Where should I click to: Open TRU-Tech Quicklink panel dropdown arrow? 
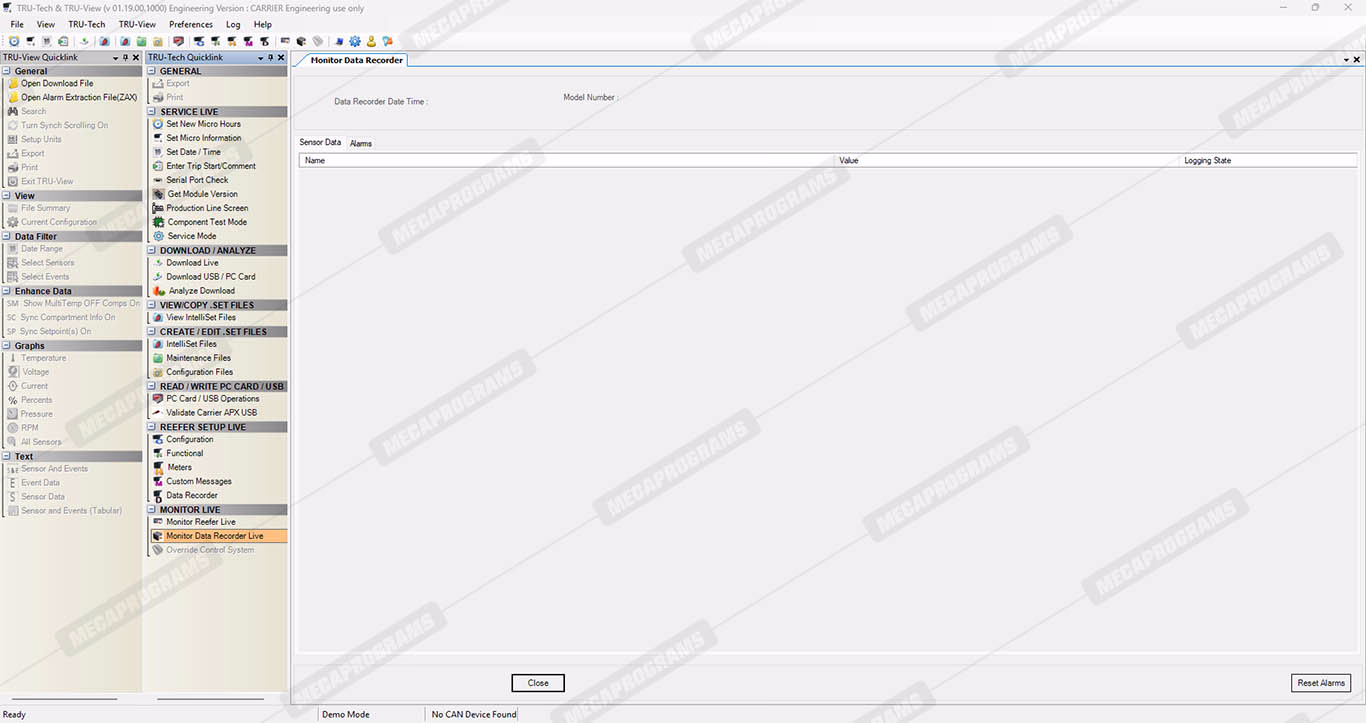pos(259,58)
